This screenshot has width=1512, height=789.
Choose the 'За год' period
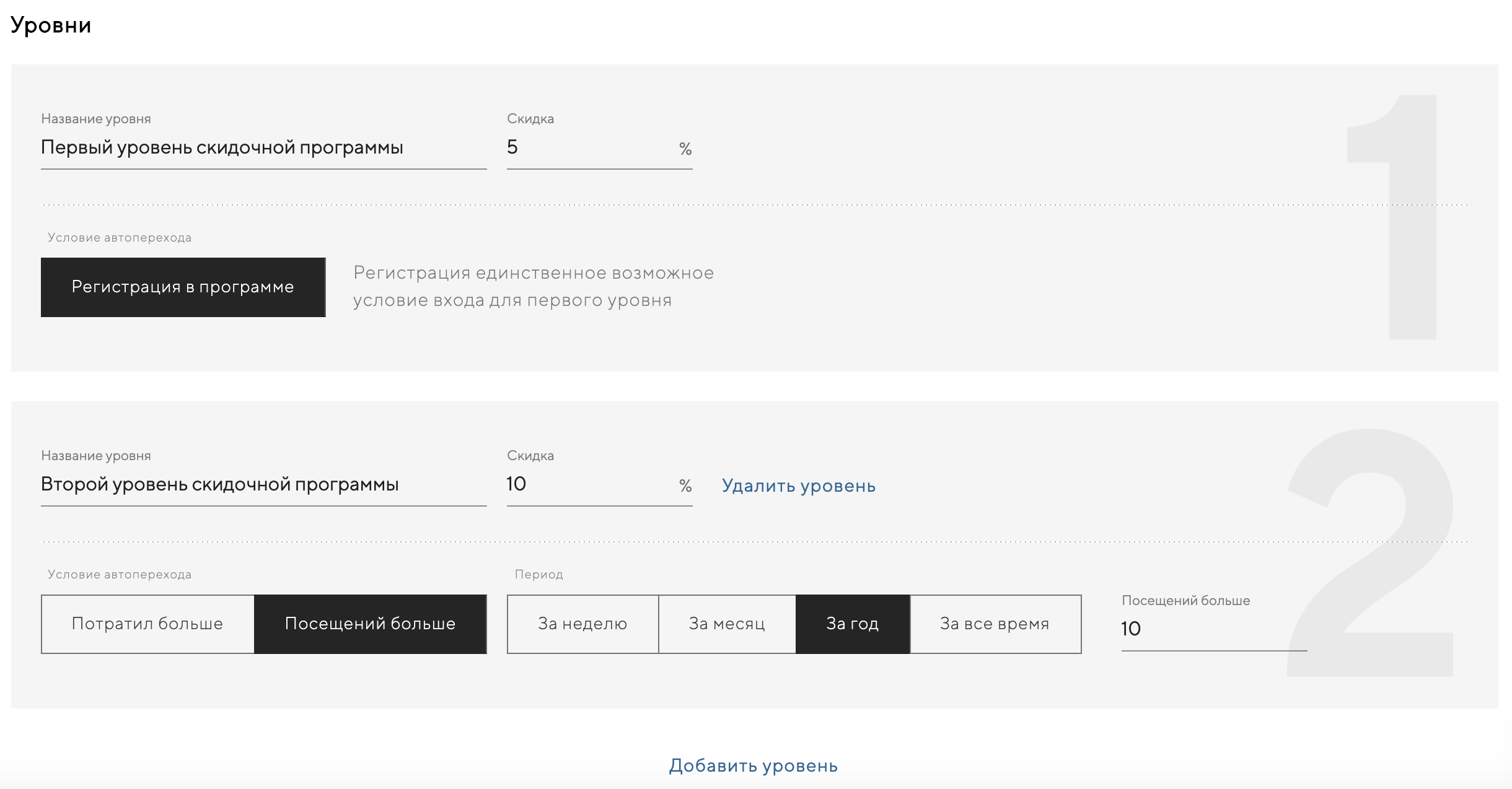click(x=852, y=624)
